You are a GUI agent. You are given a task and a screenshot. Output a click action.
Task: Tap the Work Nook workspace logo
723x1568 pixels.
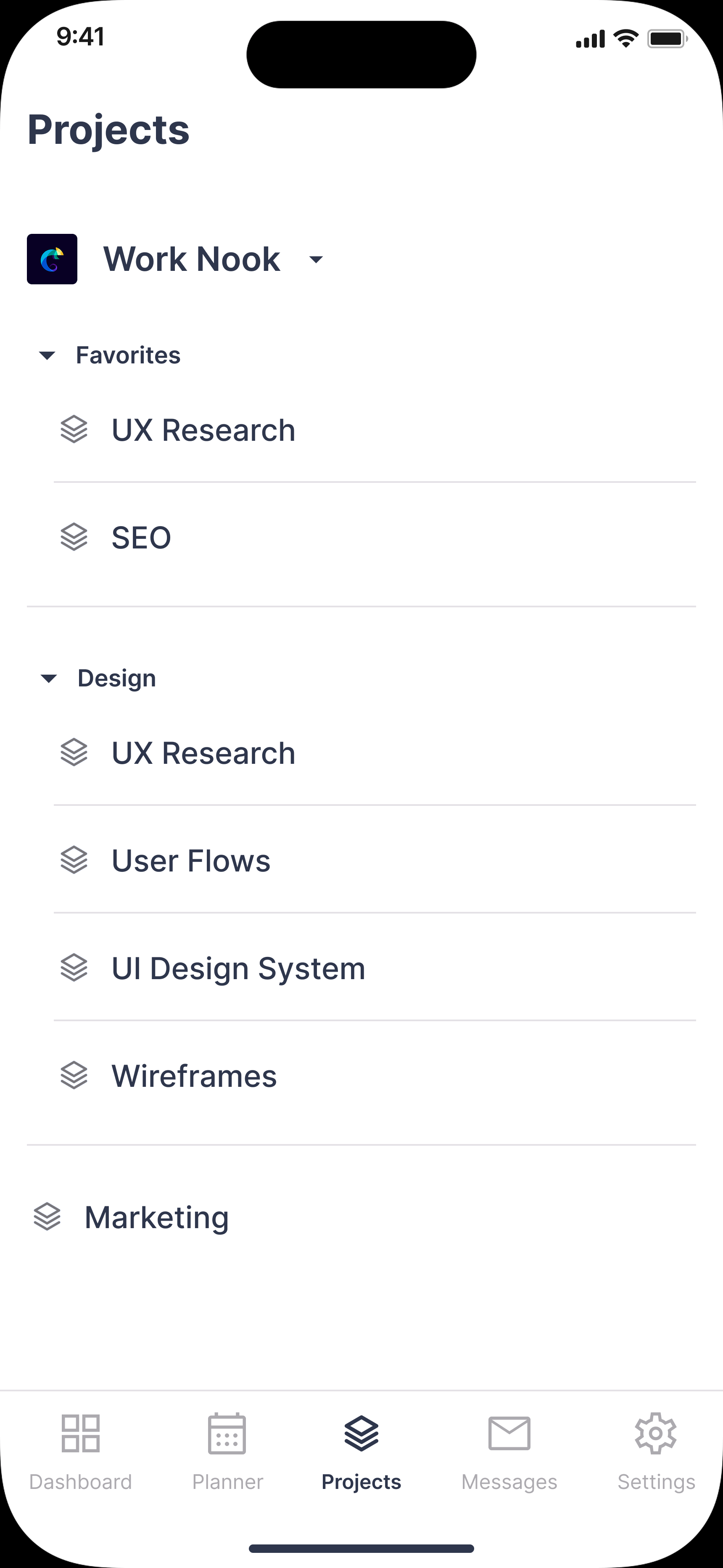click(x=53, y=260)
